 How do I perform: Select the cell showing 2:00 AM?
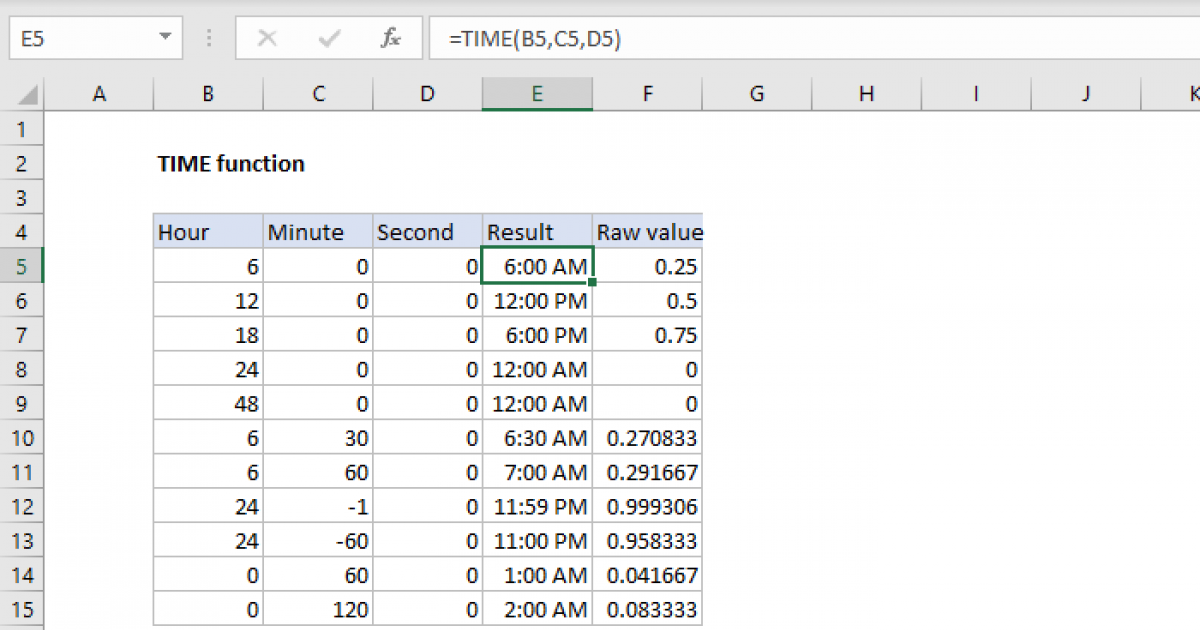(x=537, y=609)
